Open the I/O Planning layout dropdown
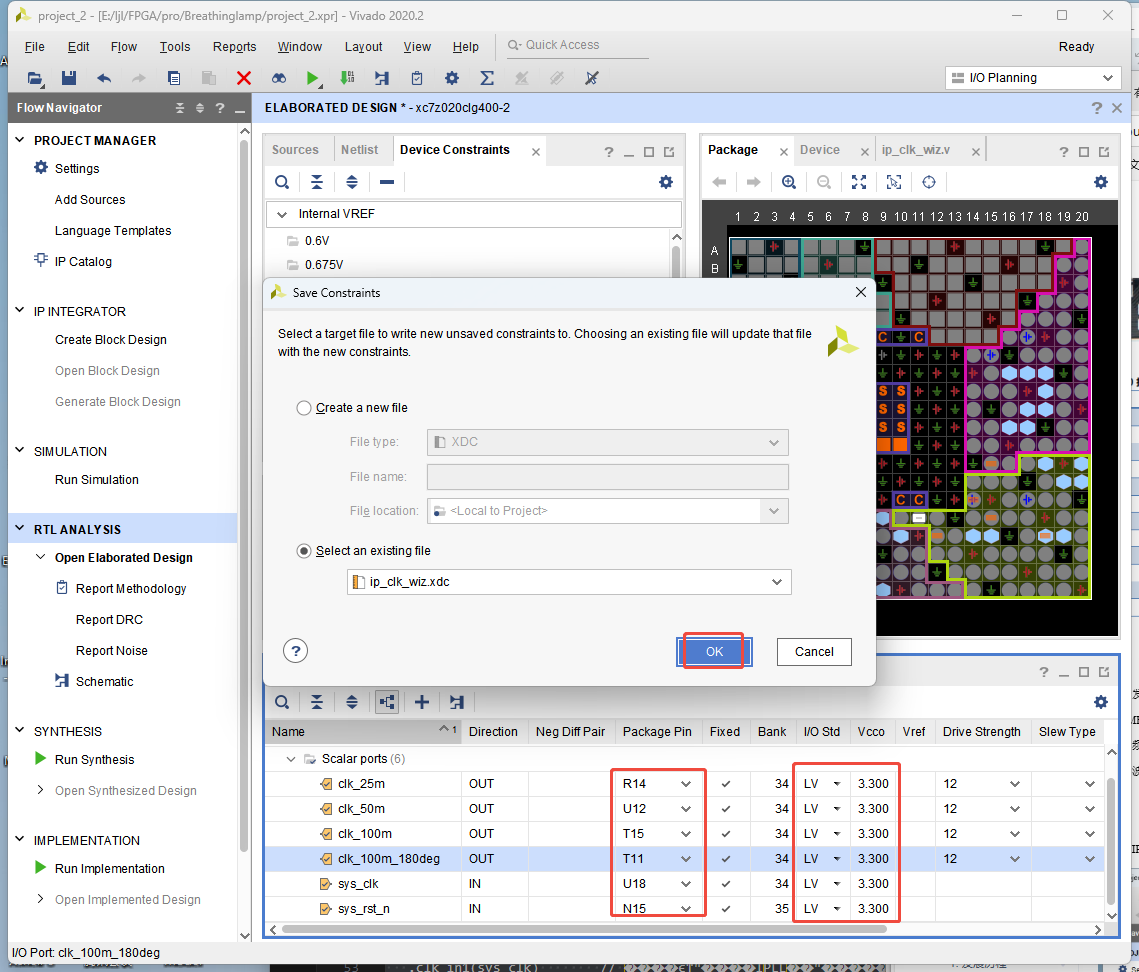1139x972 pixels. click(1033, 78)
